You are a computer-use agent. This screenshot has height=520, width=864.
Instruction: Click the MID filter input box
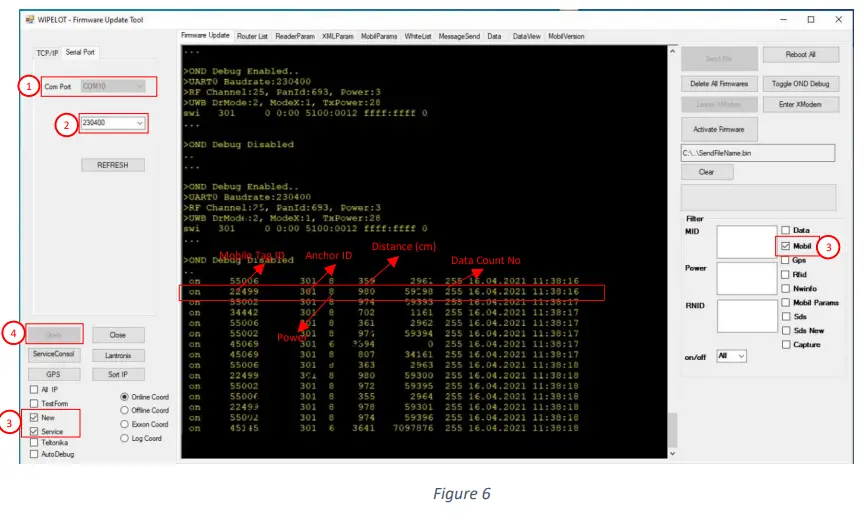tap(747, 241)
